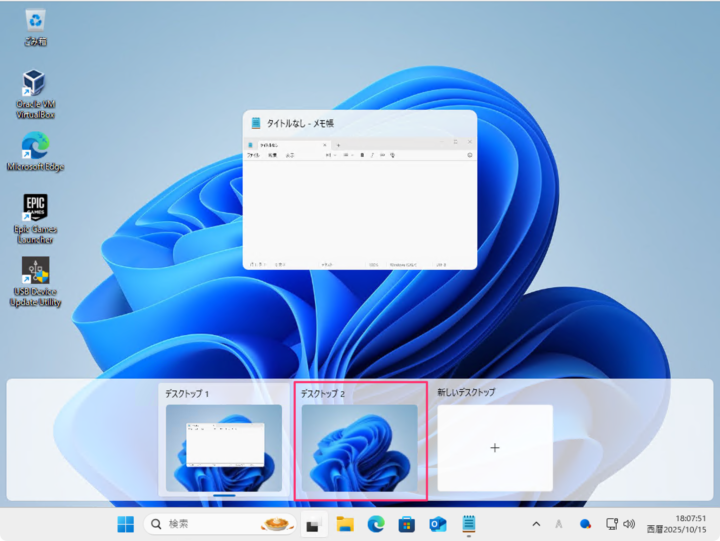
Task: Open Task View from the taskbar
Action: point(312,524)
